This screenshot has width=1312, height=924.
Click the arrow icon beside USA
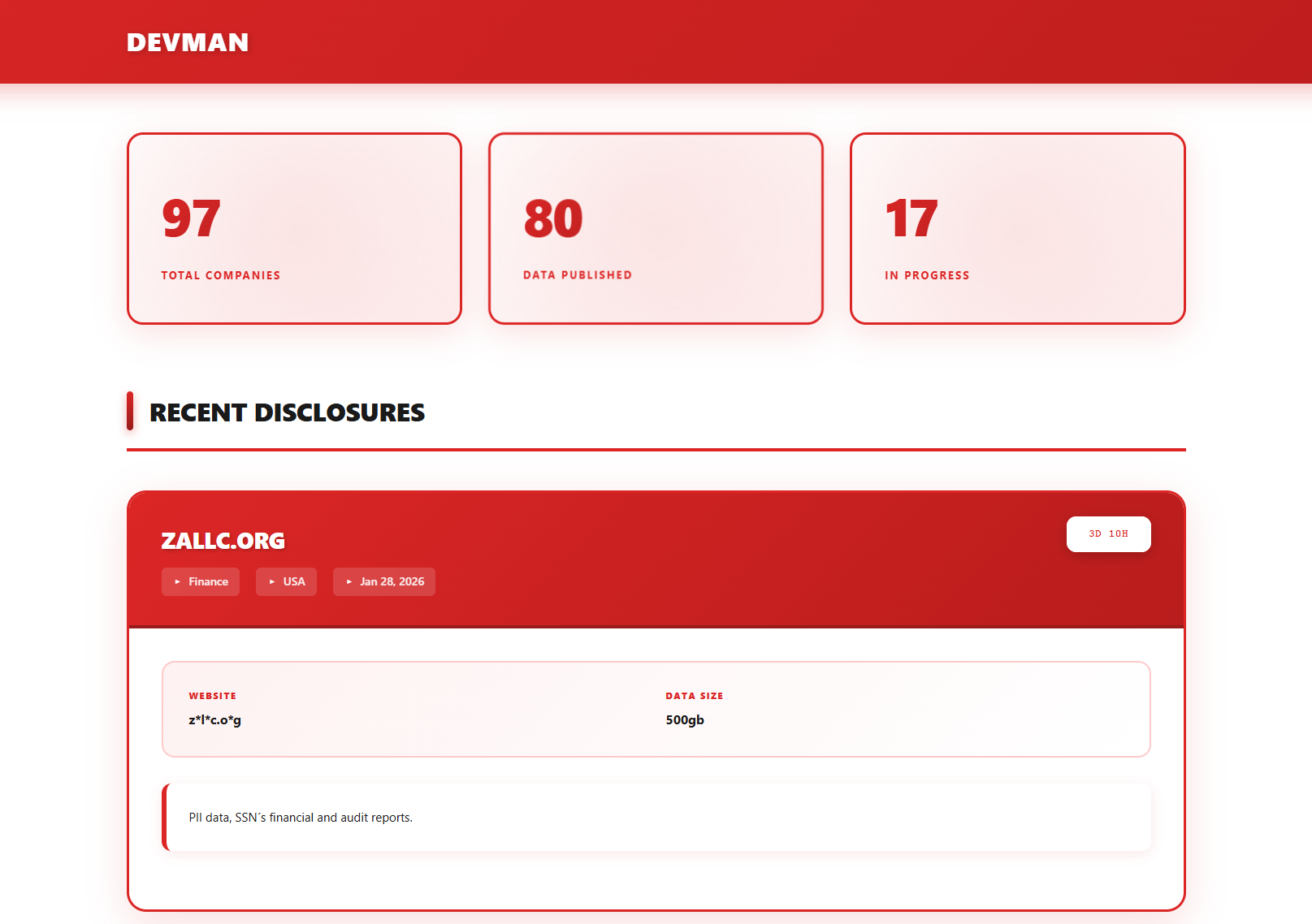click(x=272, y=582)
